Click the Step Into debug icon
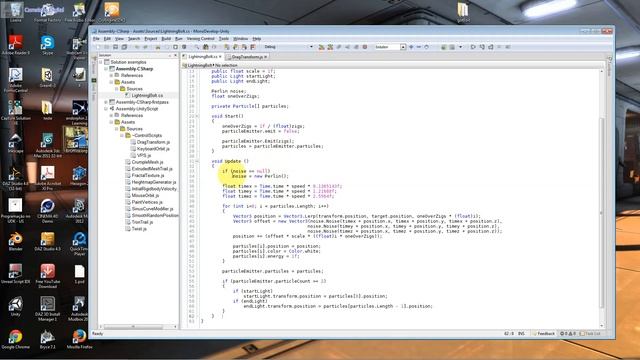Screen dimensions: 640x360 pyautogui.click(x=482, y=47)
